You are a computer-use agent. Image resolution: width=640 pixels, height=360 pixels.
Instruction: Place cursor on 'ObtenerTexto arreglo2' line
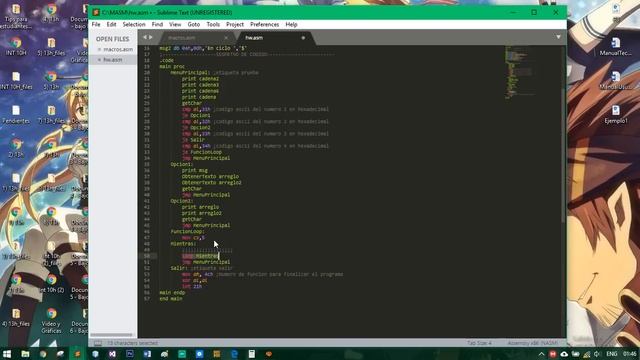pyautogui.click(x=211, y=182)
